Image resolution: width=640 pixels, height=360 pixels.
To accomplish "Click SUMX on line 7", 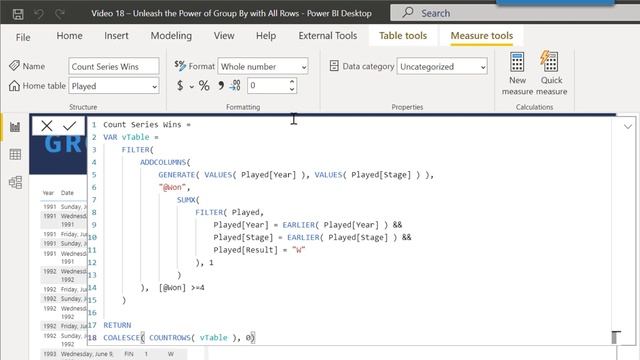I will click(x=186, y=200).
